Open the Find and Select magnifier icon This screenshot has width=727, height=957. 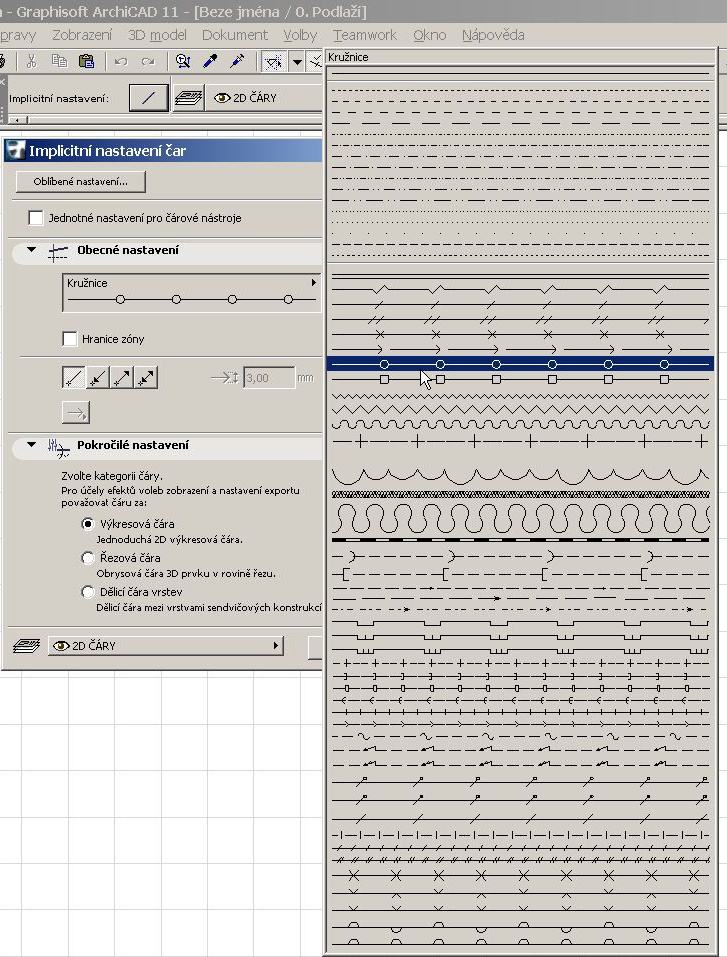pyautogui.click(x=183, y=61)
